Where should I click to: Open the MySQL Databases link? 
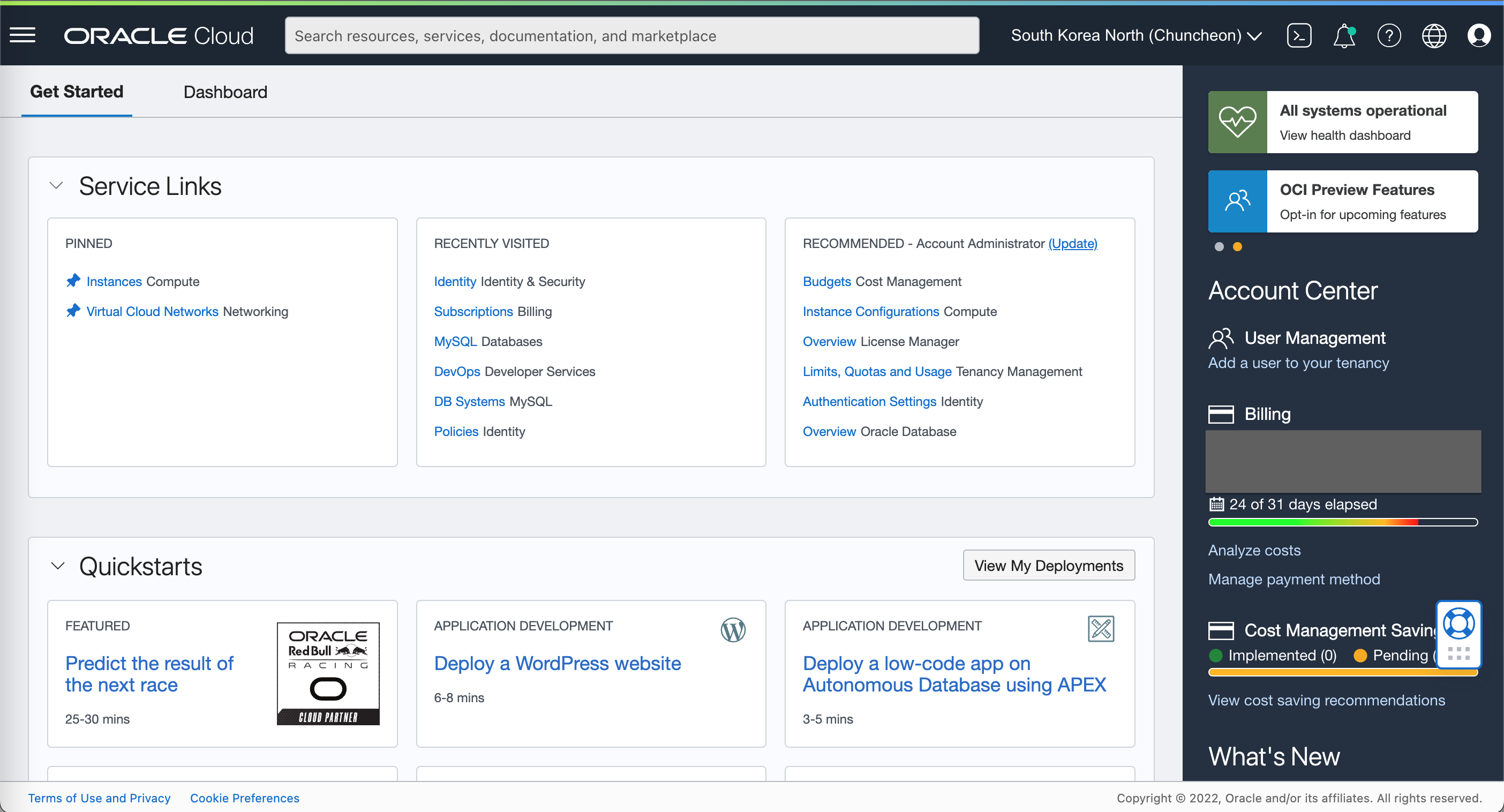[x=455, y=342]
